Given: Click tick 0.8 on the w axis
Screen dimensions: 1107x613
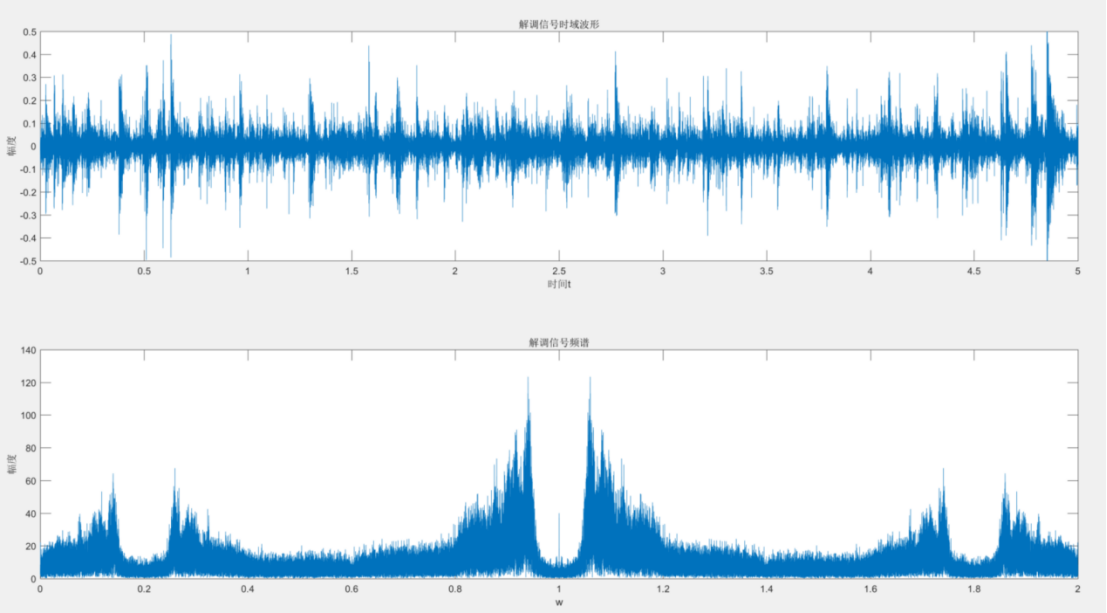Looking at the screenshot, I should (x=455, y=589).
